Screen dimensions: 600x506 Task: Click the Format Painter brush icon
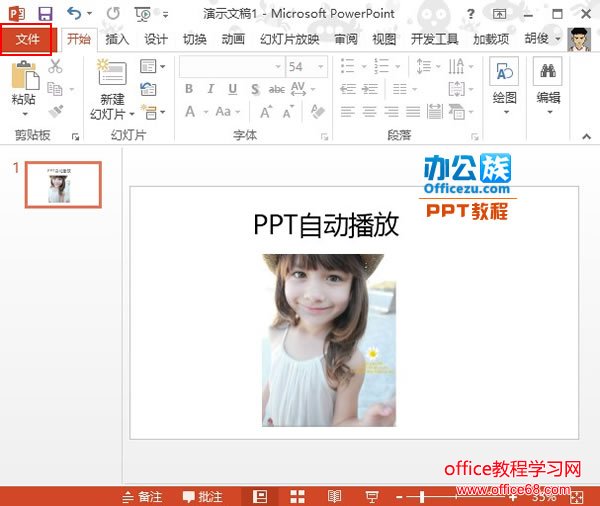coord(56,112)
